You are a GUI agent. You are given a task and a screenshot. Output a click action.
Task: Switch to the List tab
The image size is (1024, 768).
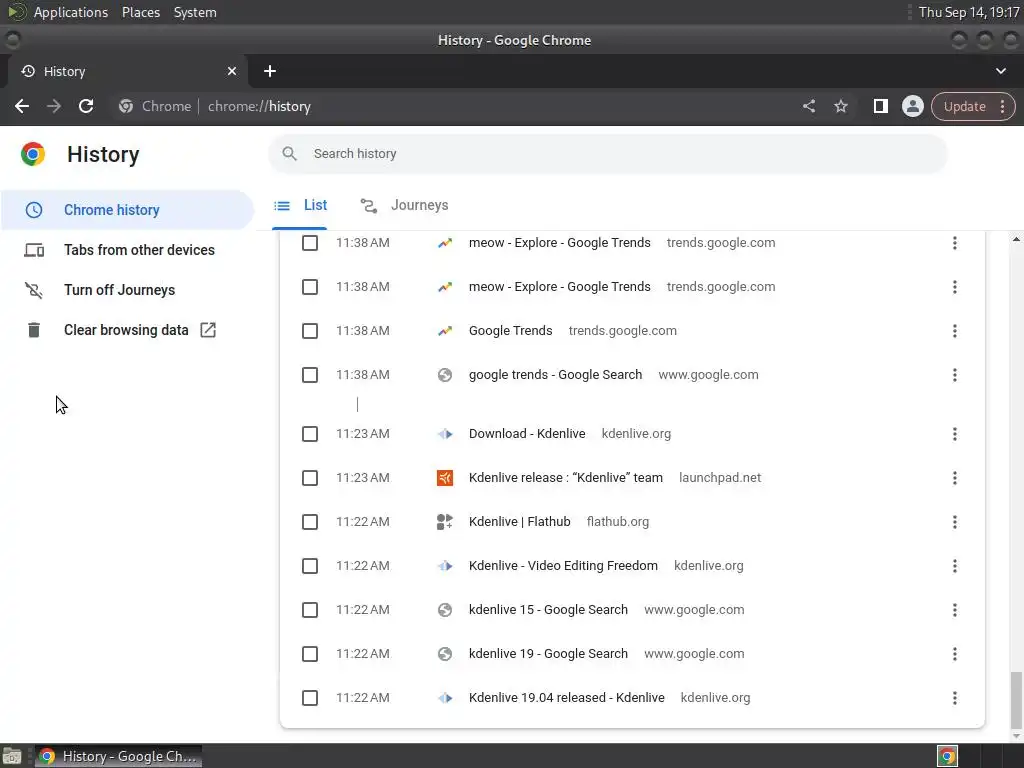coord(300,205)
